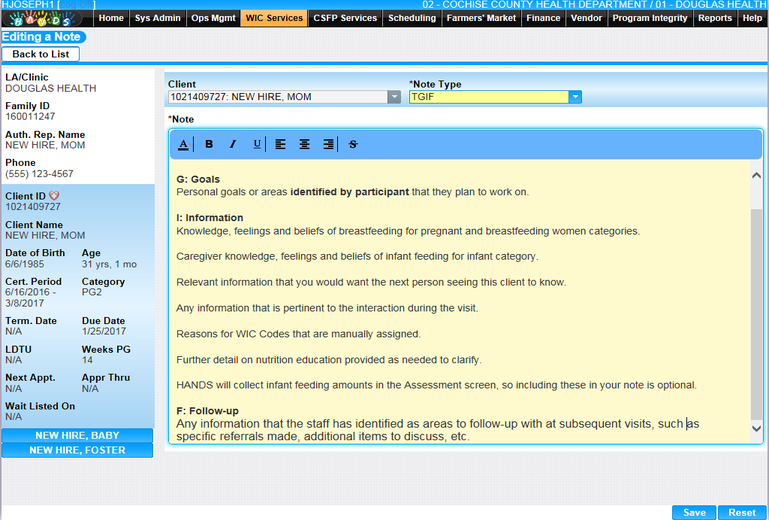Open the Farmers' Market menu
The width and height of the screenshot is (769, 520).
tap(481, 18)
